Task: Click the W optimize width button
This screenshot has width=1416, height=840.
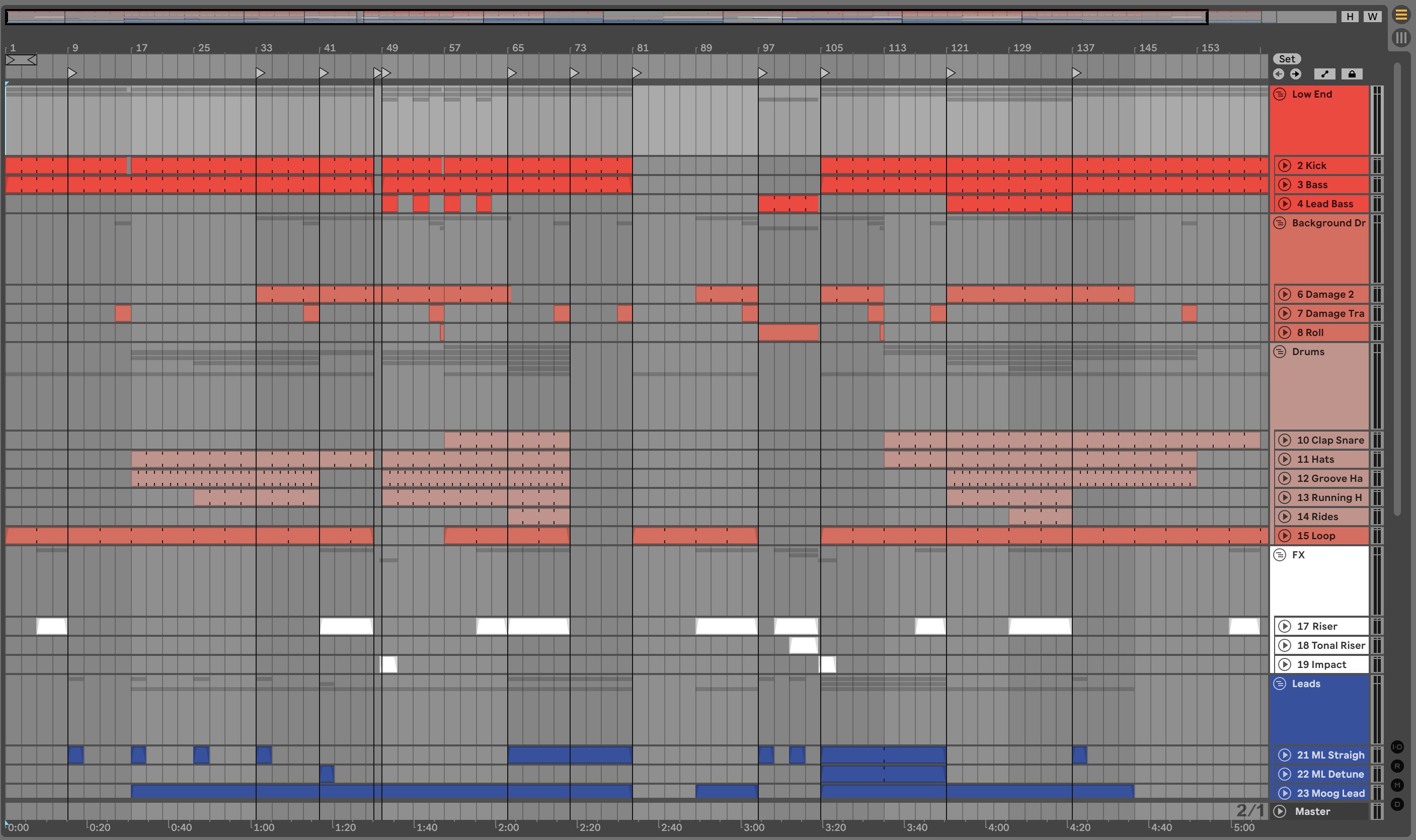Action: pos(1372,17)
